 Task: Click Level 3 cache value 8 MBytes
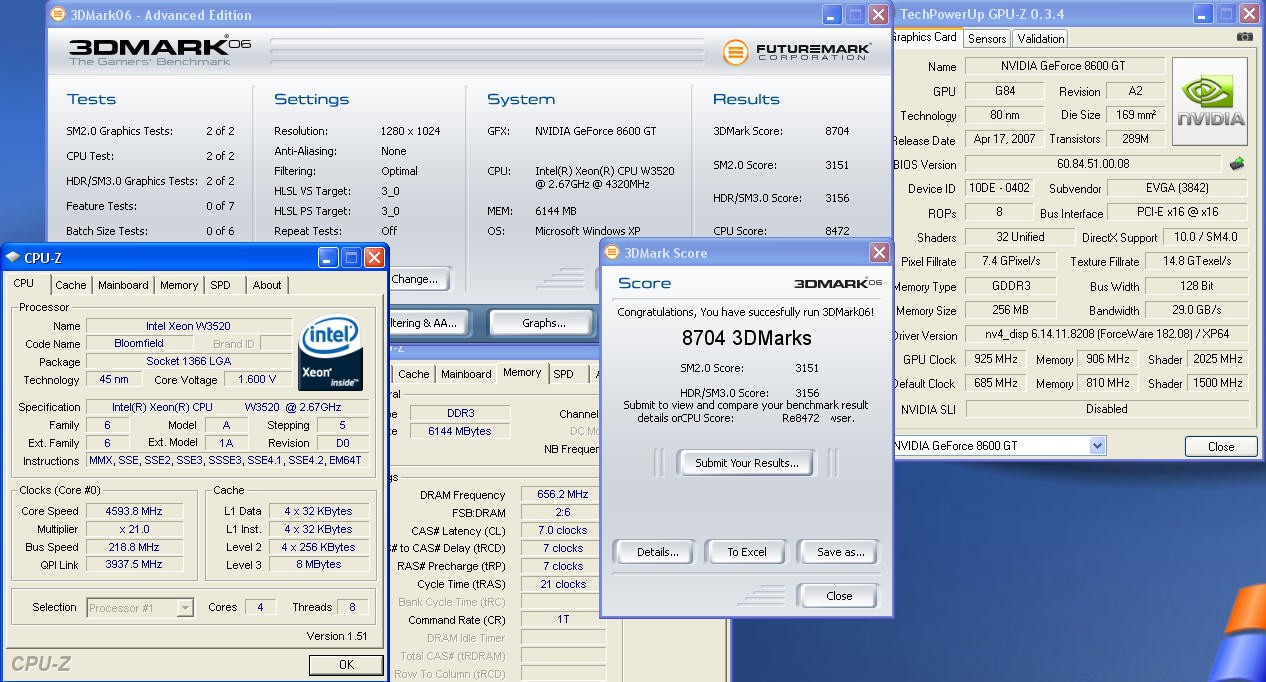click(318, 564)
